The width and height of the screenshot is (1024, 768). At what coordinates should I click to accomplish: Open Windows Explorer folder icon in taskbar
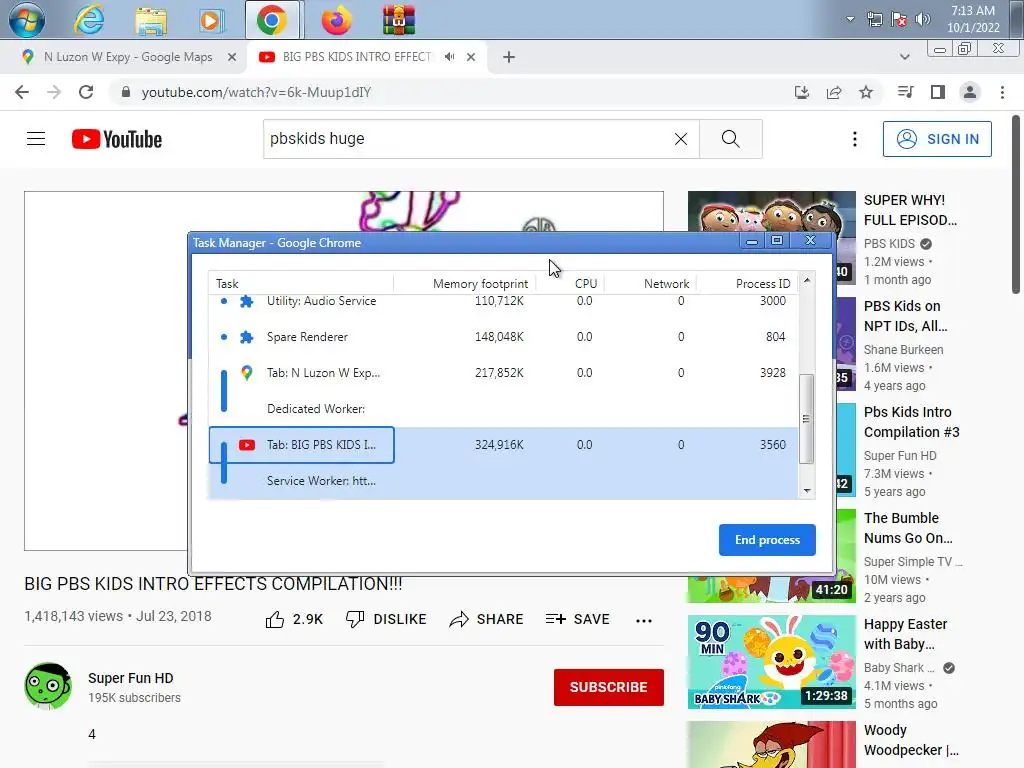[x=151, y=21]
